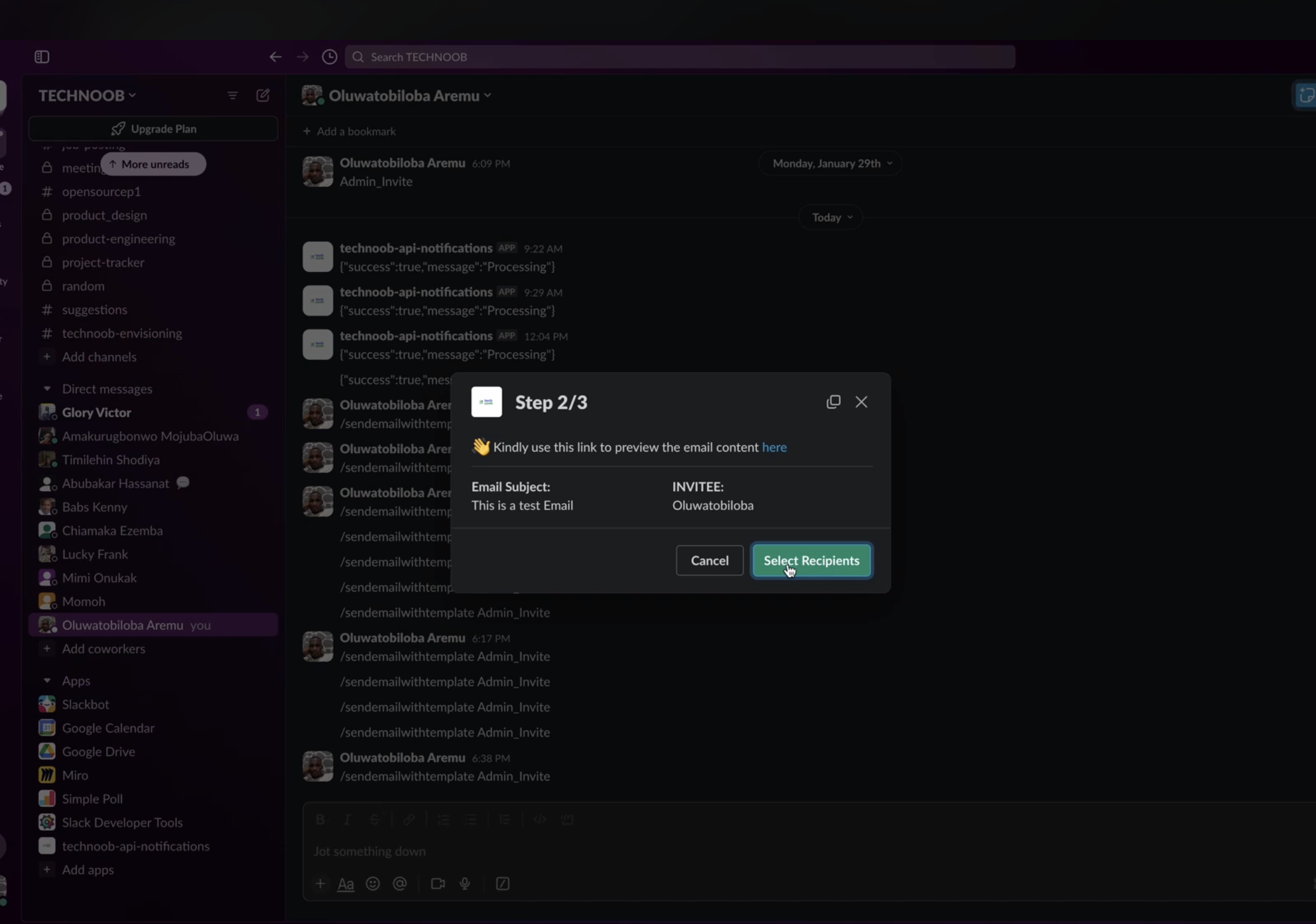Insert a link using the link icon
The width and height of the screenshot is (1316, 924).
click(x=410, y=819)
